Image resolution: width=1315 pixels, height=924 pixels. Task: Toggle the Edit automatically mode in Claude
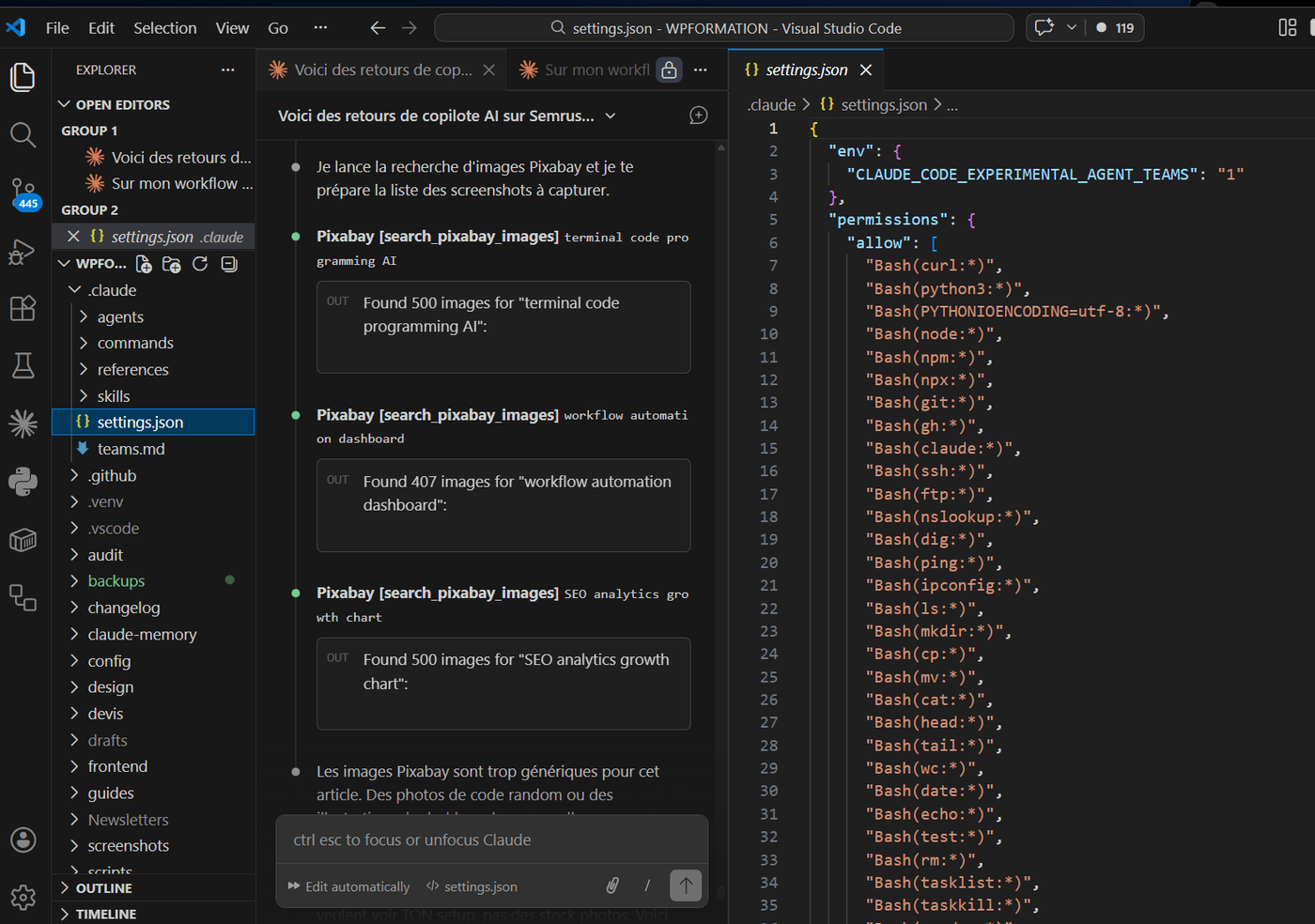(348, 885)
